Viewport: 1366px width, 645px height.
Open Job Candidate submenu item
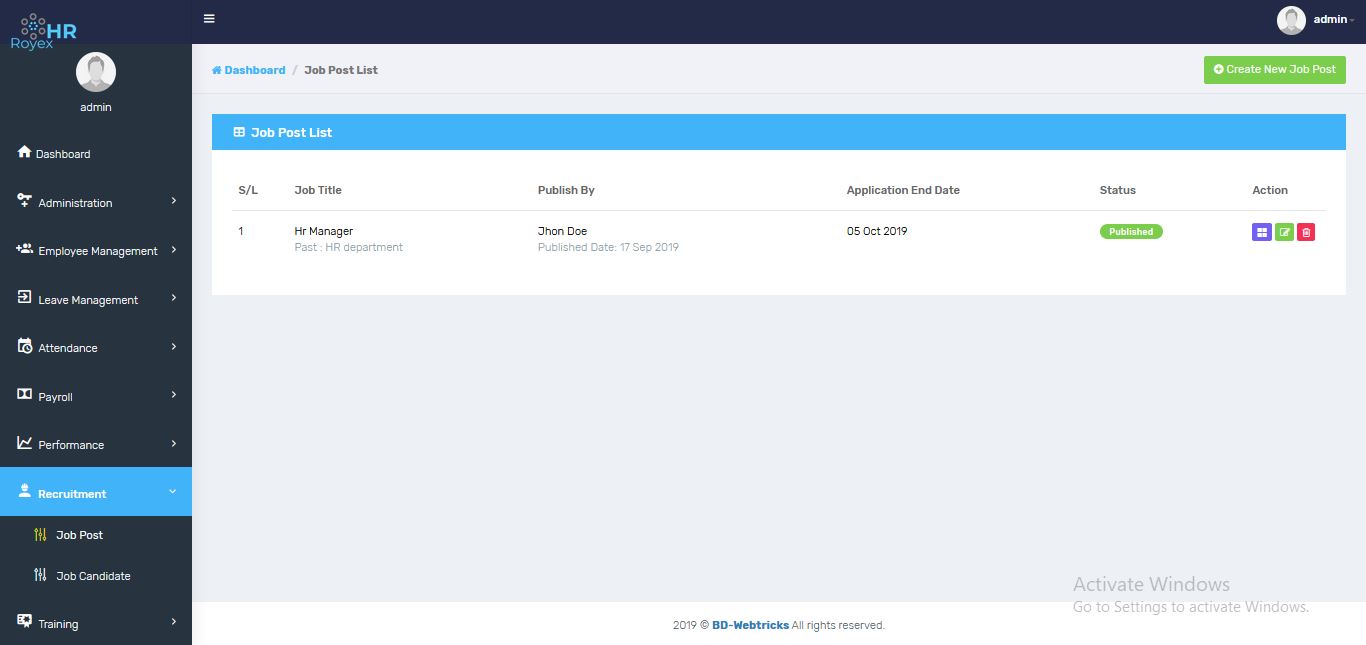point(93,576)
